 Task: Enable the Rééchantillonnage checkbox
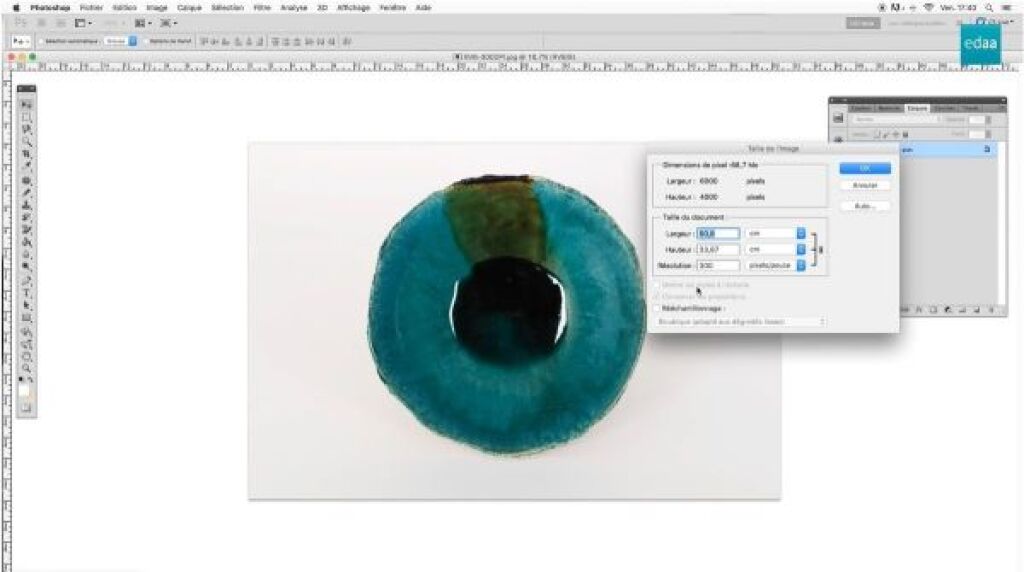tap(656, 309)
